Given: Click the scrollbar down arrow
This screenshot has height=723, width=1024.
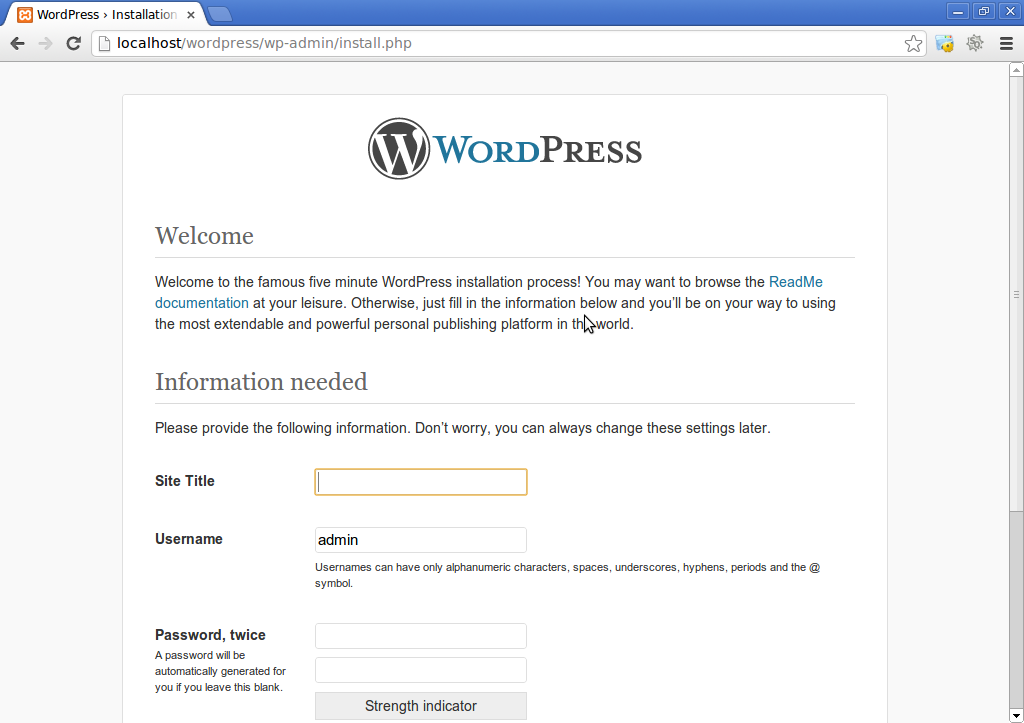Looking at the screenshot, I should click(x=1016, y=716).
